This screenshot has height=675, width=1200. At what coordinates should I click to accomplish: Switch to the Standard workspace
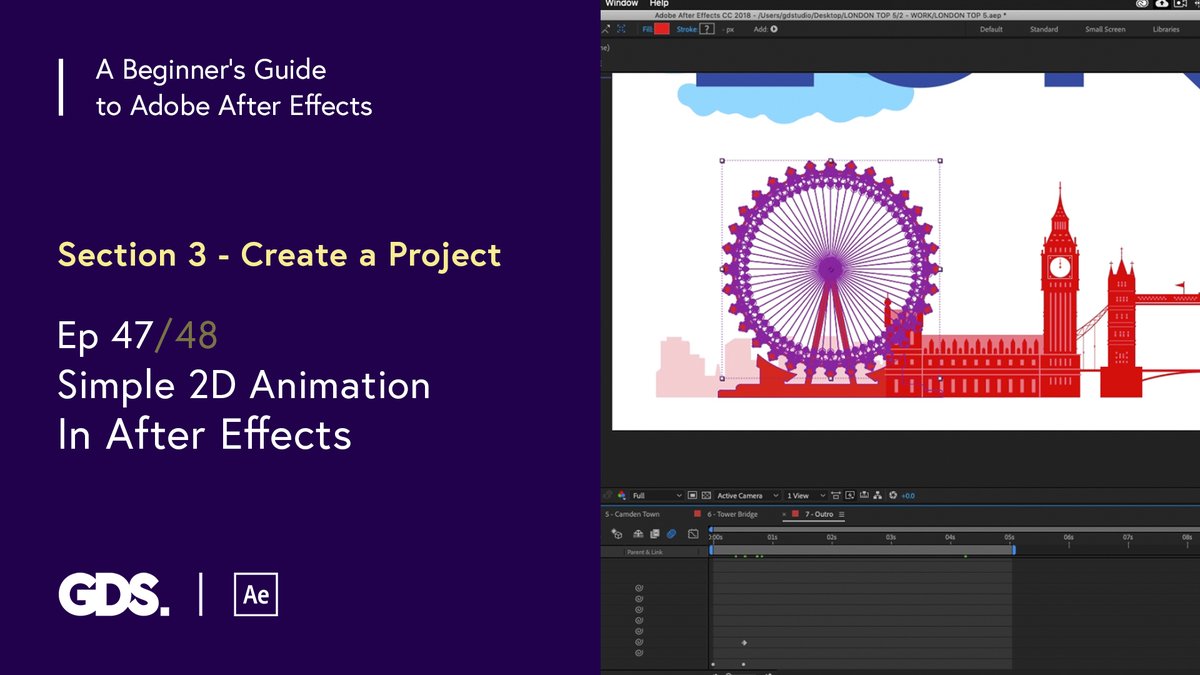point(1044,29)
